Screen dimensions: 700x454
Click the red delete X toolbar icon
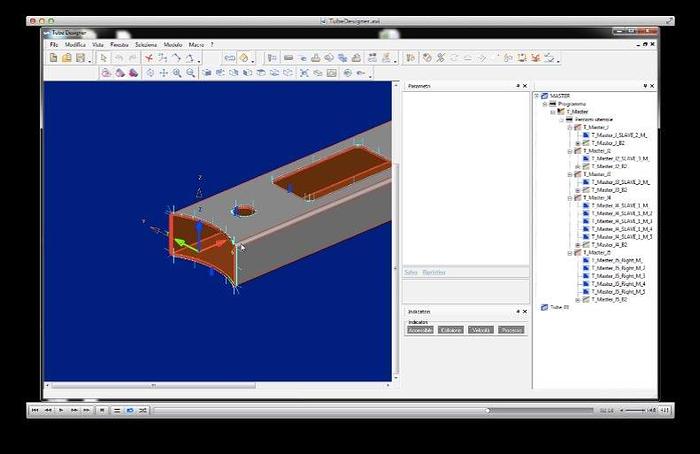point(149,58)
